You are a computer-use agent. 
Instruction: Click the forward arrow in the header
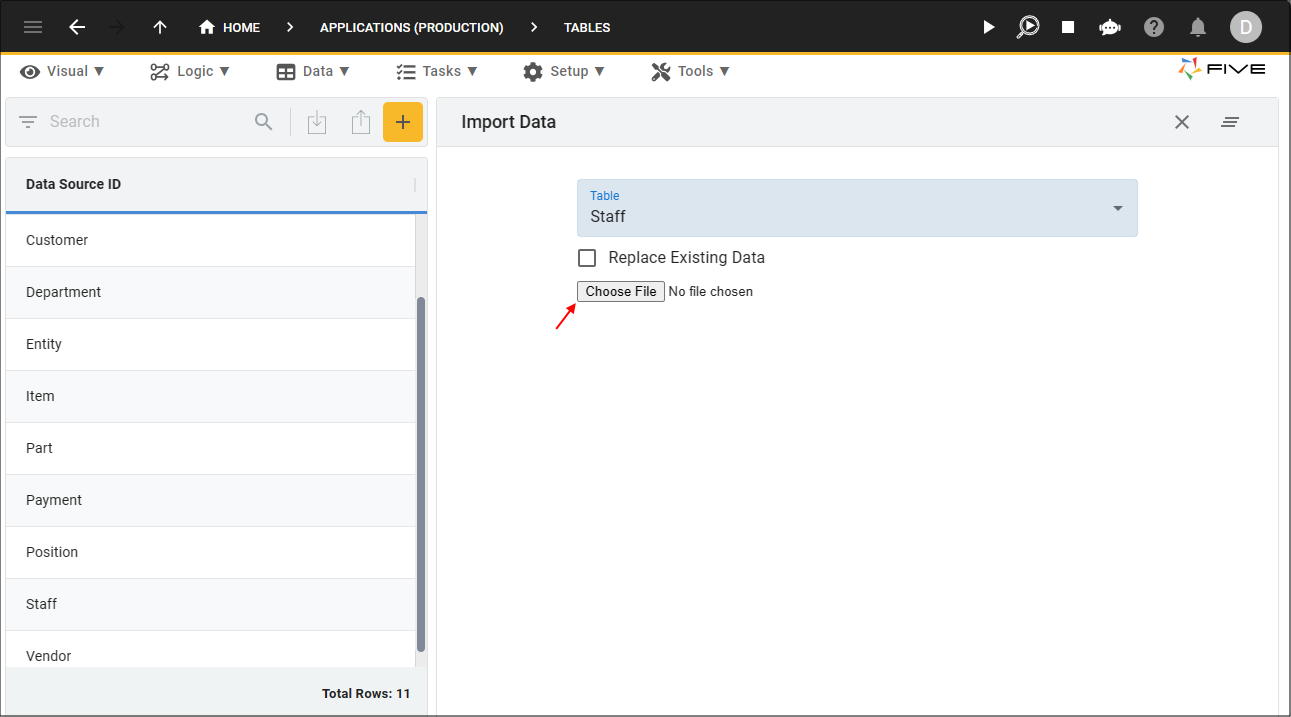click(x=118, y=27)
